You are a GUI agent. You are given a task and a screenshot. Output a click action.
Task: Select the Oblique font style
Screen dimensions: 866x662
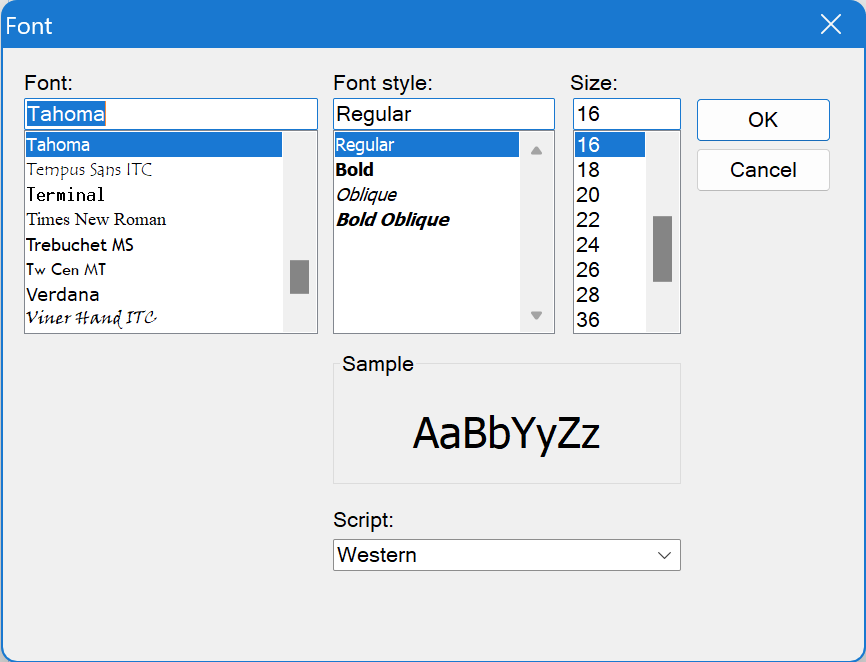pos(366,194)
